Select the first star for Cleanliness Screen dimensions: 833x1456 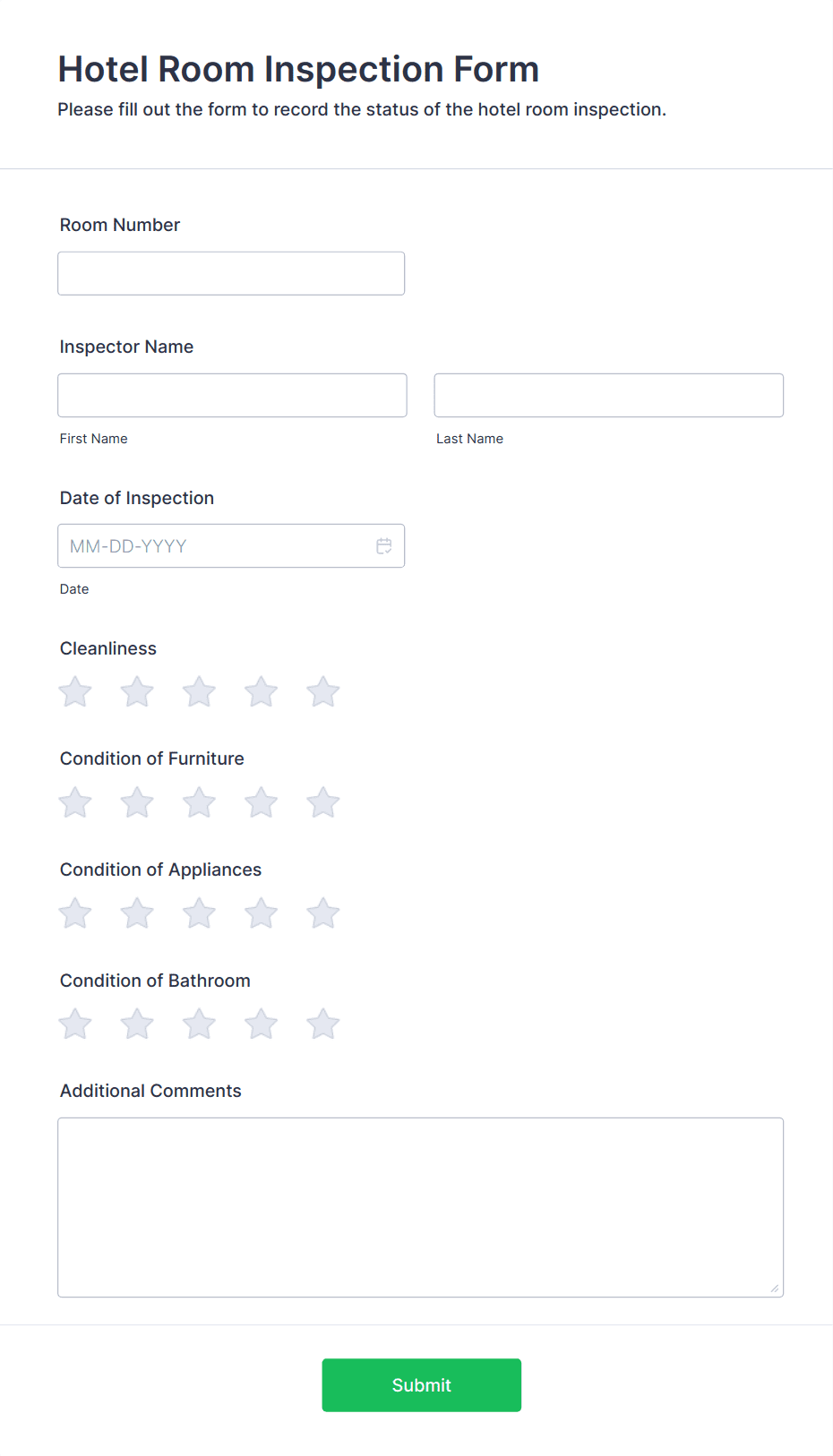[74, 691]
